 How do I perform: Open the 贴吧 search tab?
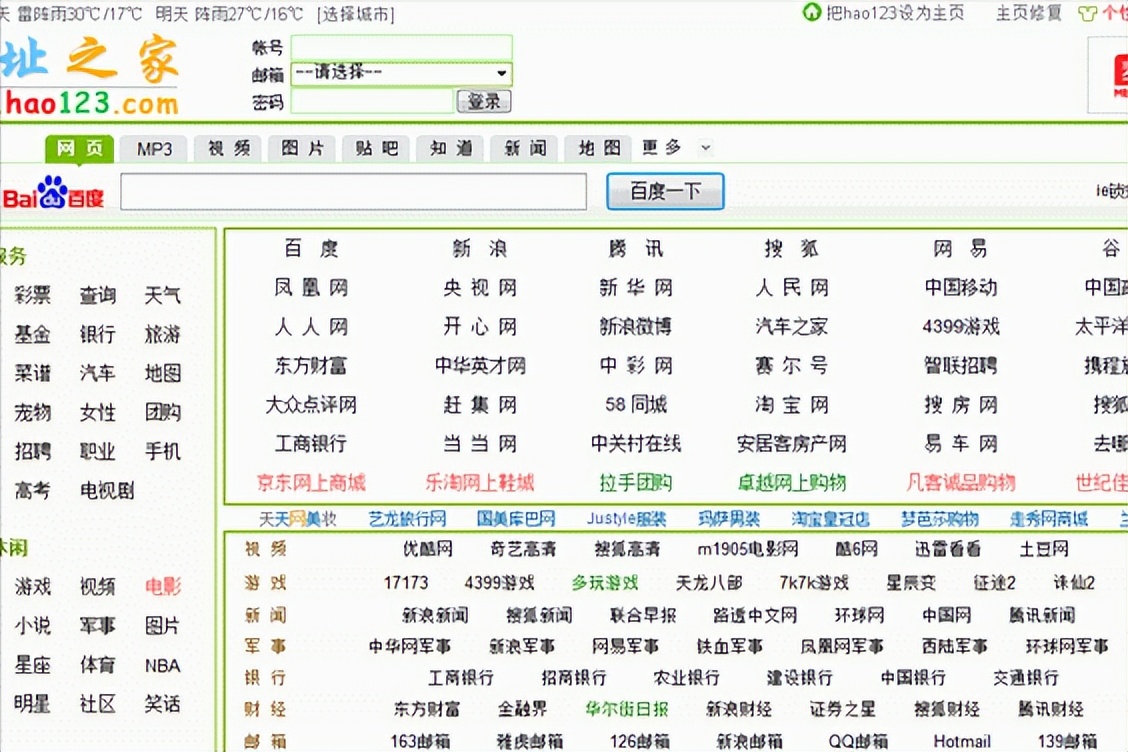376,148
